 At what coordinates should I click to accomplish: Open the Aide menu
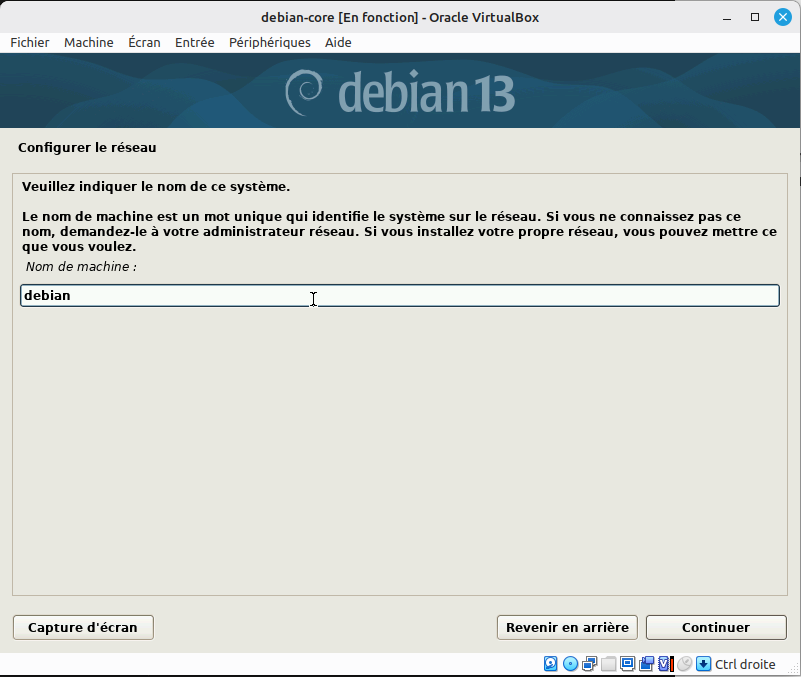(x=338, y=42)
